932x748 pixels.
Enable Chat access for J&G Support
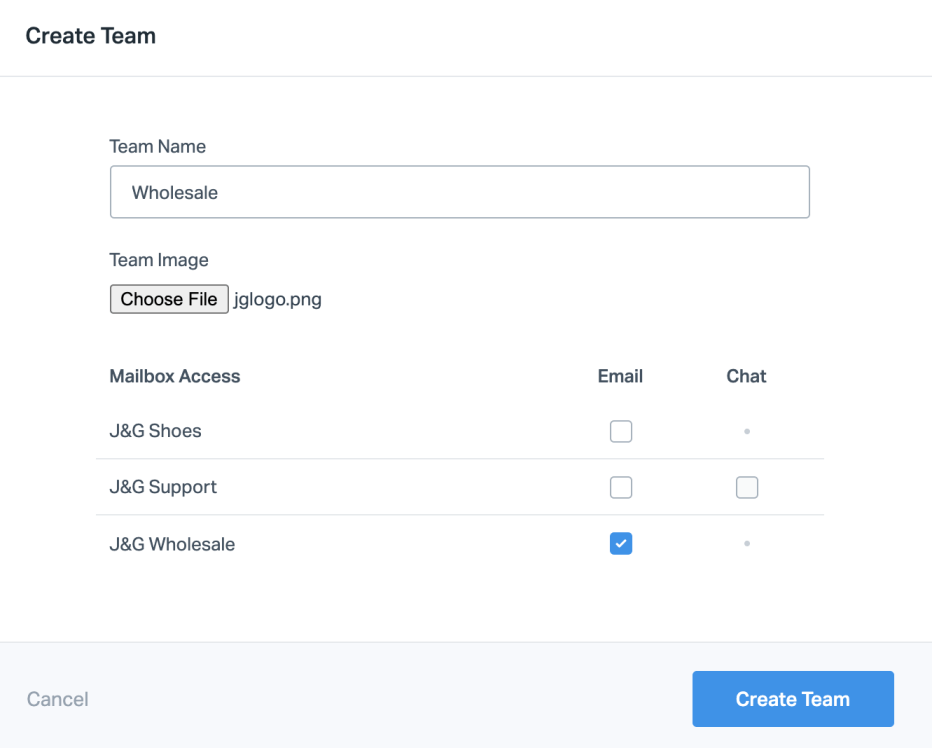[746, 487]
